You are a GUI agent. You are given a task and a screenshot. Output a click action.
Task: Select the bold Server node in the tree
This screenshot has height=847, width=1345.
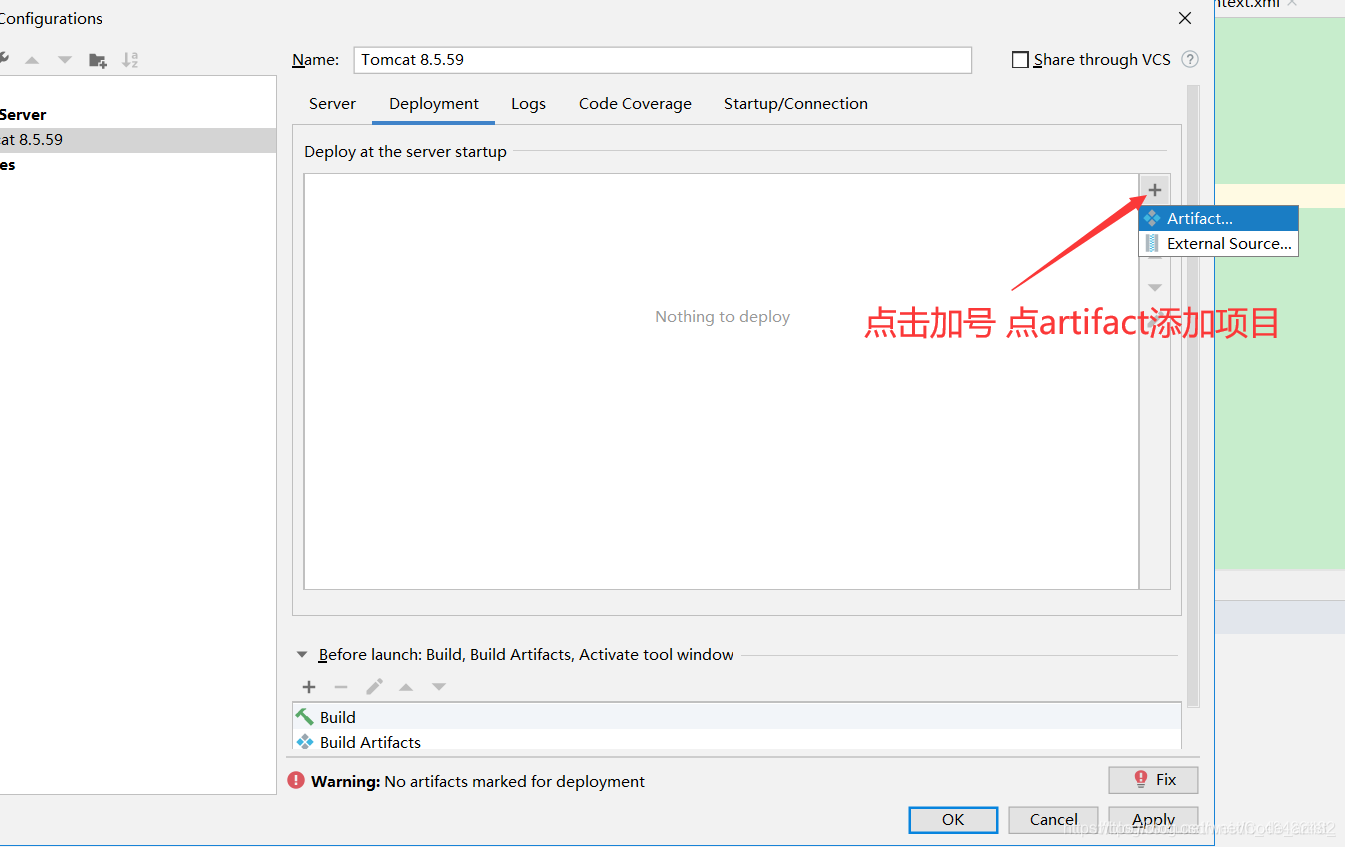[x=23, y=115]
